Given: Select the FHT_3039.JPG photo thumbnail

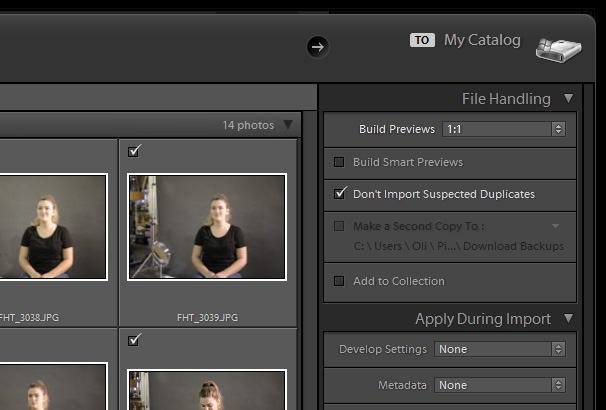Looking at the screenshot, I should coord(207,227).
